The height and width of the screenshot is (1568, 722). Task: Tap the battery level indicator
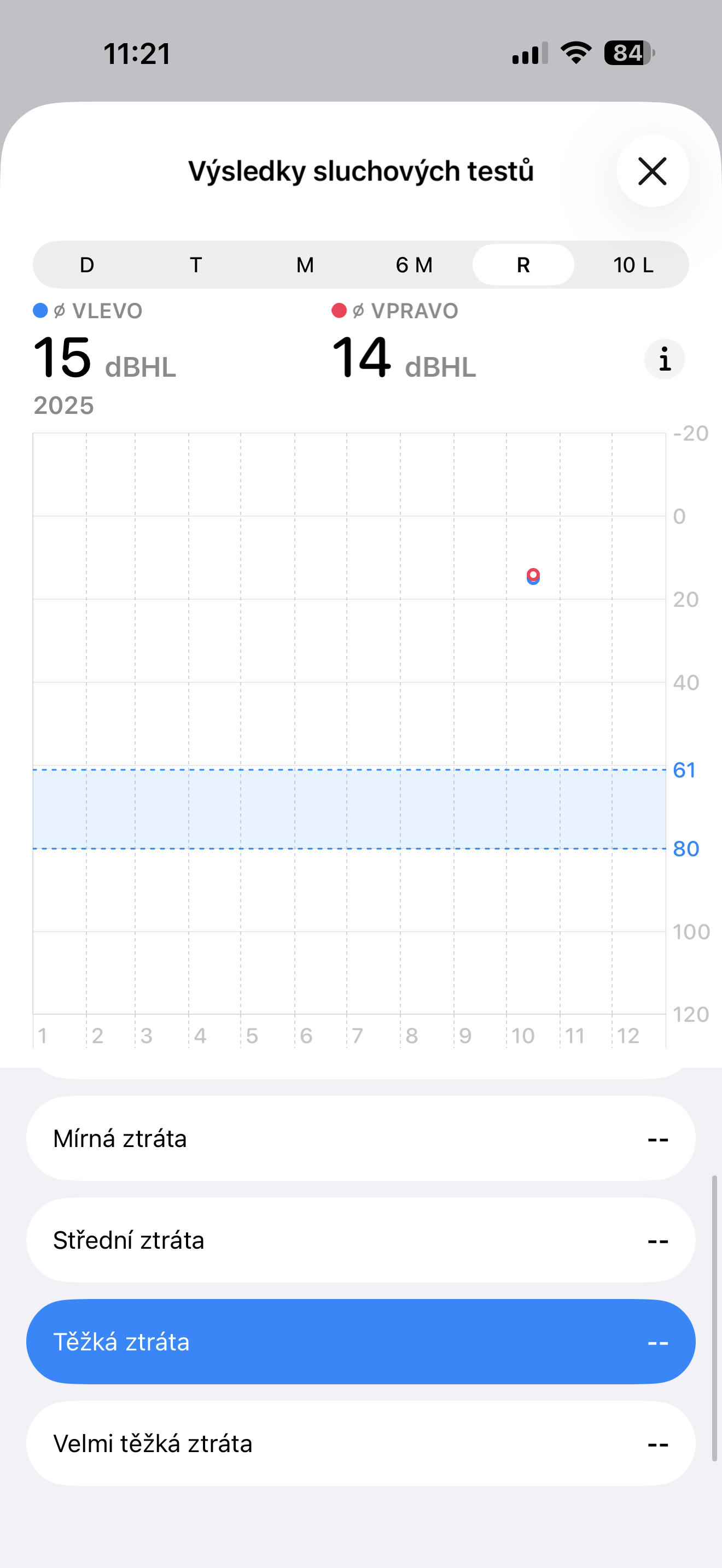(629, 53)
